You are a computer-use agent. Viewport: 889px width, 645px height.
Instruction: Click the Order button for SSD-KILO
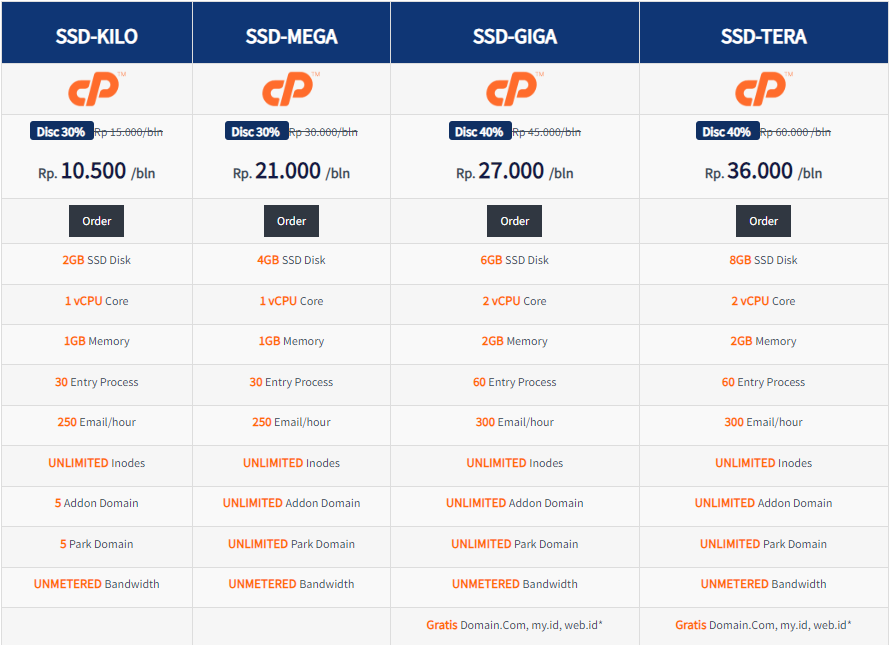click(x=96, y=220)
